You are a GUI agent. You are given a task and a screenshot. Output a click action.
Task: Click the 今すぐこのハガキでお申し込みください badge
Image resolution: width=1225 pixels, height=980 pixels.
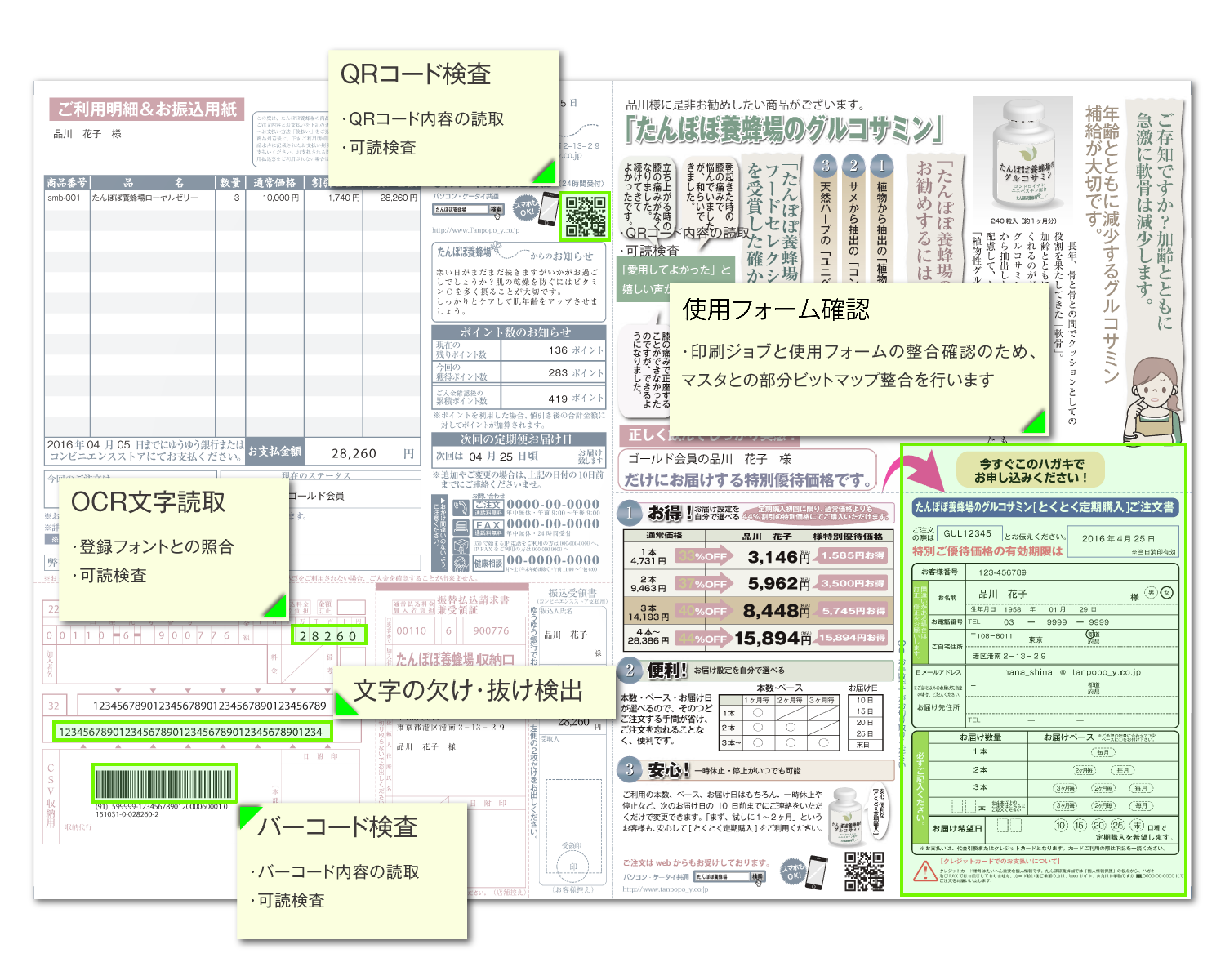coord(1031,470)
